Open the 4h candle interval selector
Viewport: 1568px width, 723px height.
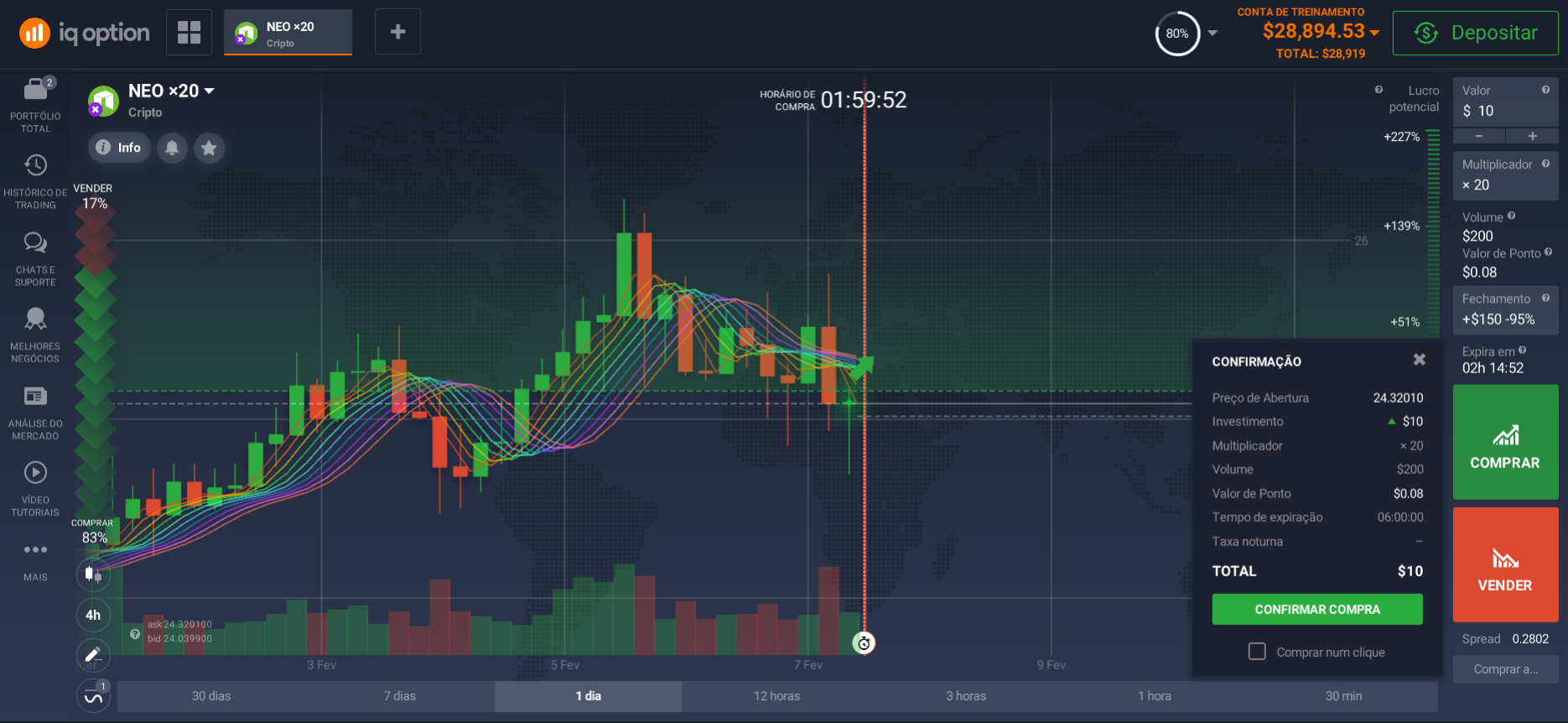coord(93,615)
